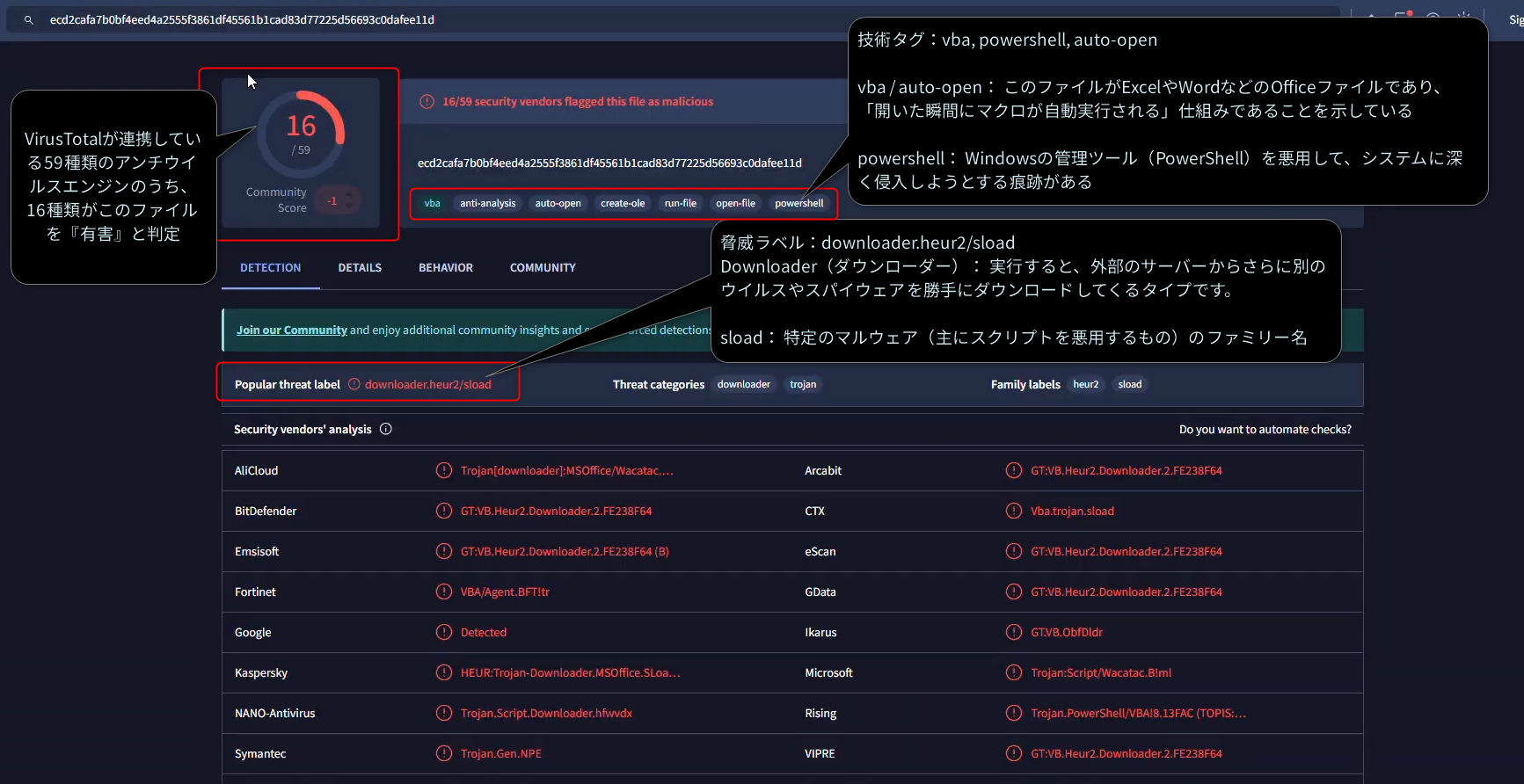
Task: Click the hash in the search bar
Action: (x=242, y=19)
